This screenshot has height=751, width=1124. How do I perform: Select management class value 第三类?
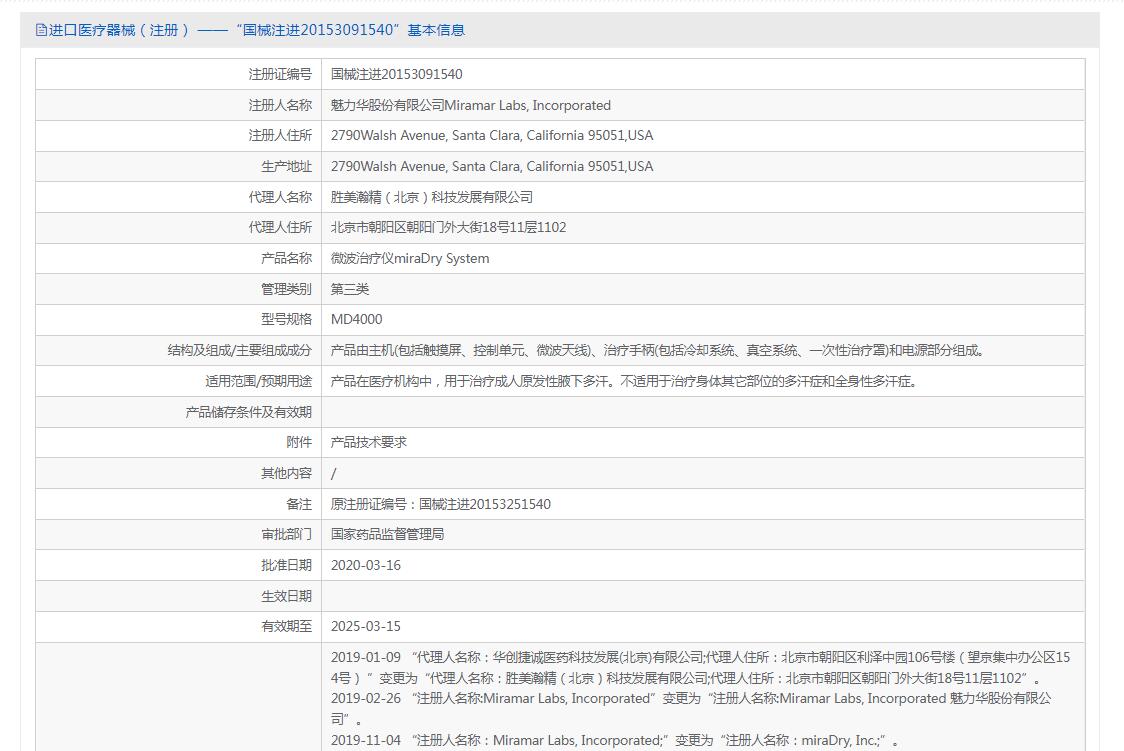pos(350,289)
